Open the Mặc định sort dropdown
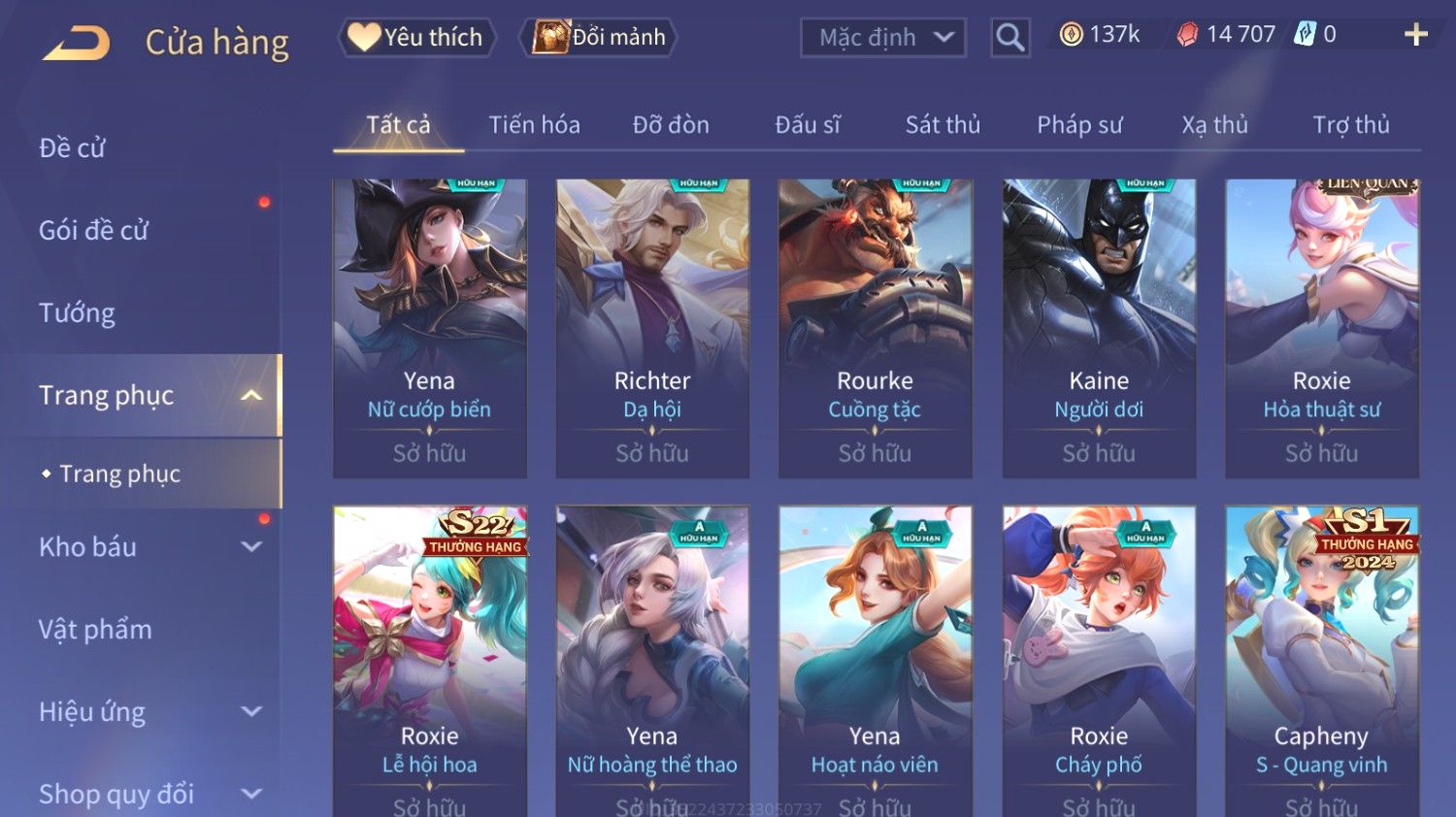The image size is (1456, 817). pyautogui.click(x=882, y=38)
